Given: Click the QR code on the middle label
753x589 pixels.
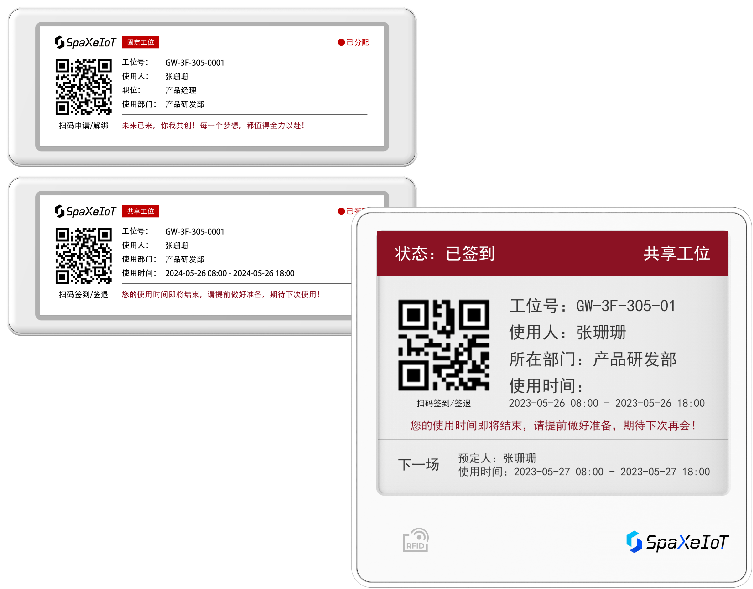Looking at the screenshot, I should [84, 256].
